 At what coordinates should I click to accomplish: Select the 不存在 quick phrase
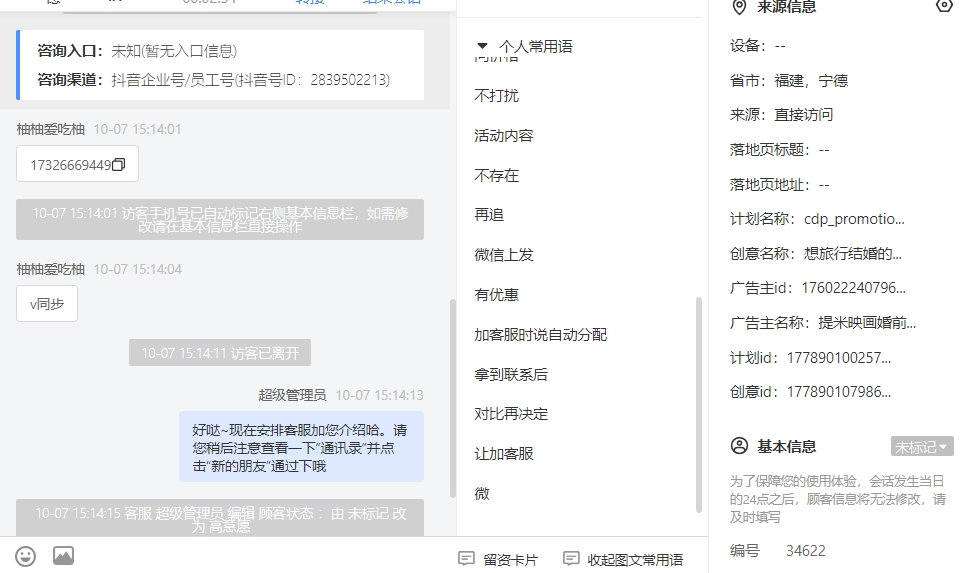coord(496,175)
